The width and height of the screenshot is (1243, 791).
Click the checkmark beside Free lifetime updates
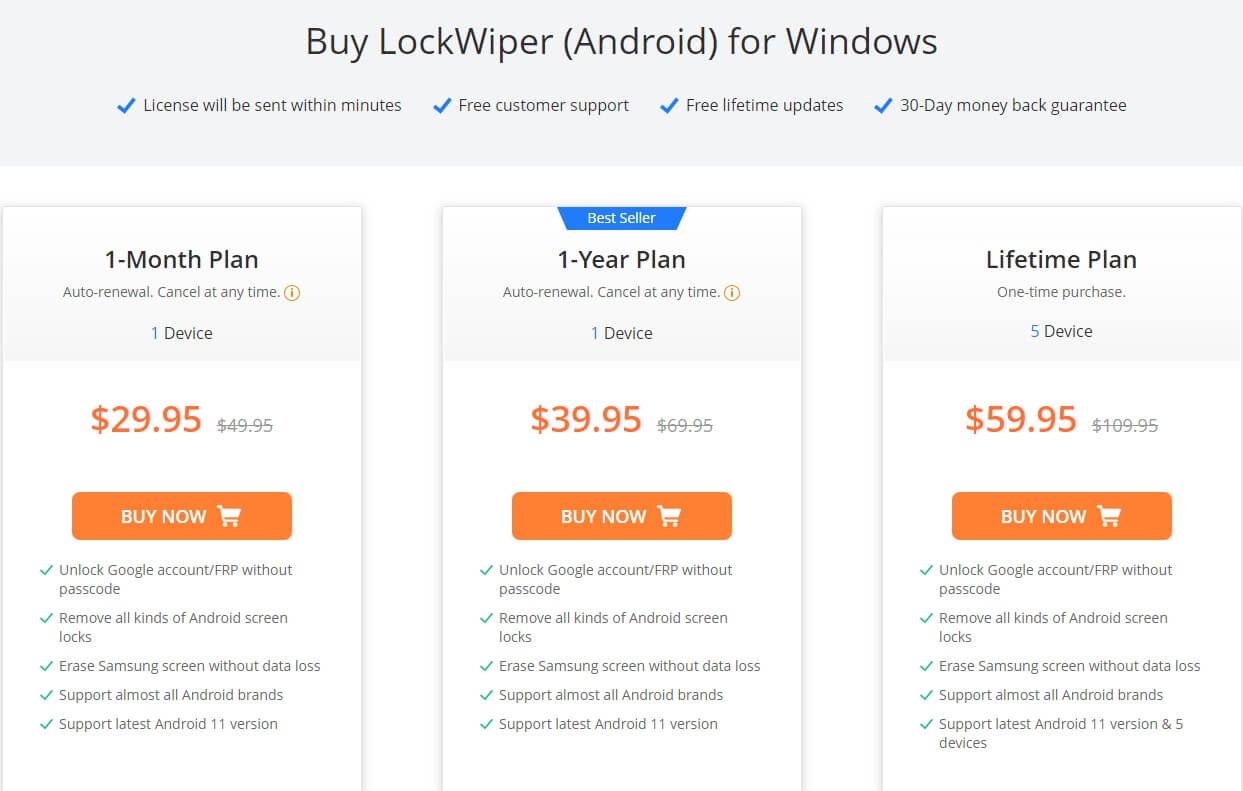[669, 105]
